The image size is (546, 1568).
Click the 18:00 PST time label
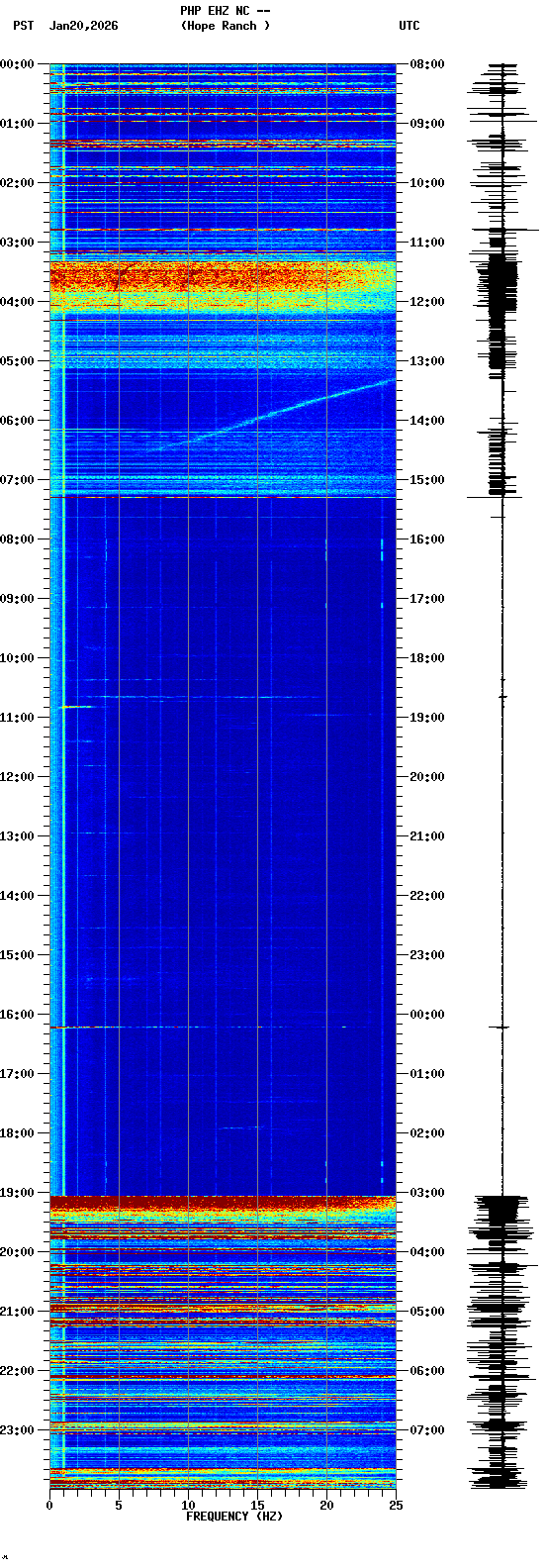(x=17, y=1133)
